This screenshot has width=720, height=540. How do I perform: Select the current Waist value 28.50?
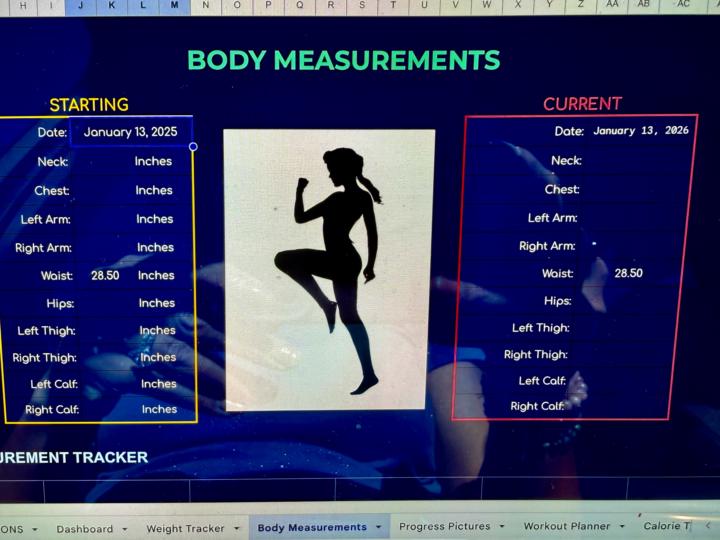[x=629, y=273]
